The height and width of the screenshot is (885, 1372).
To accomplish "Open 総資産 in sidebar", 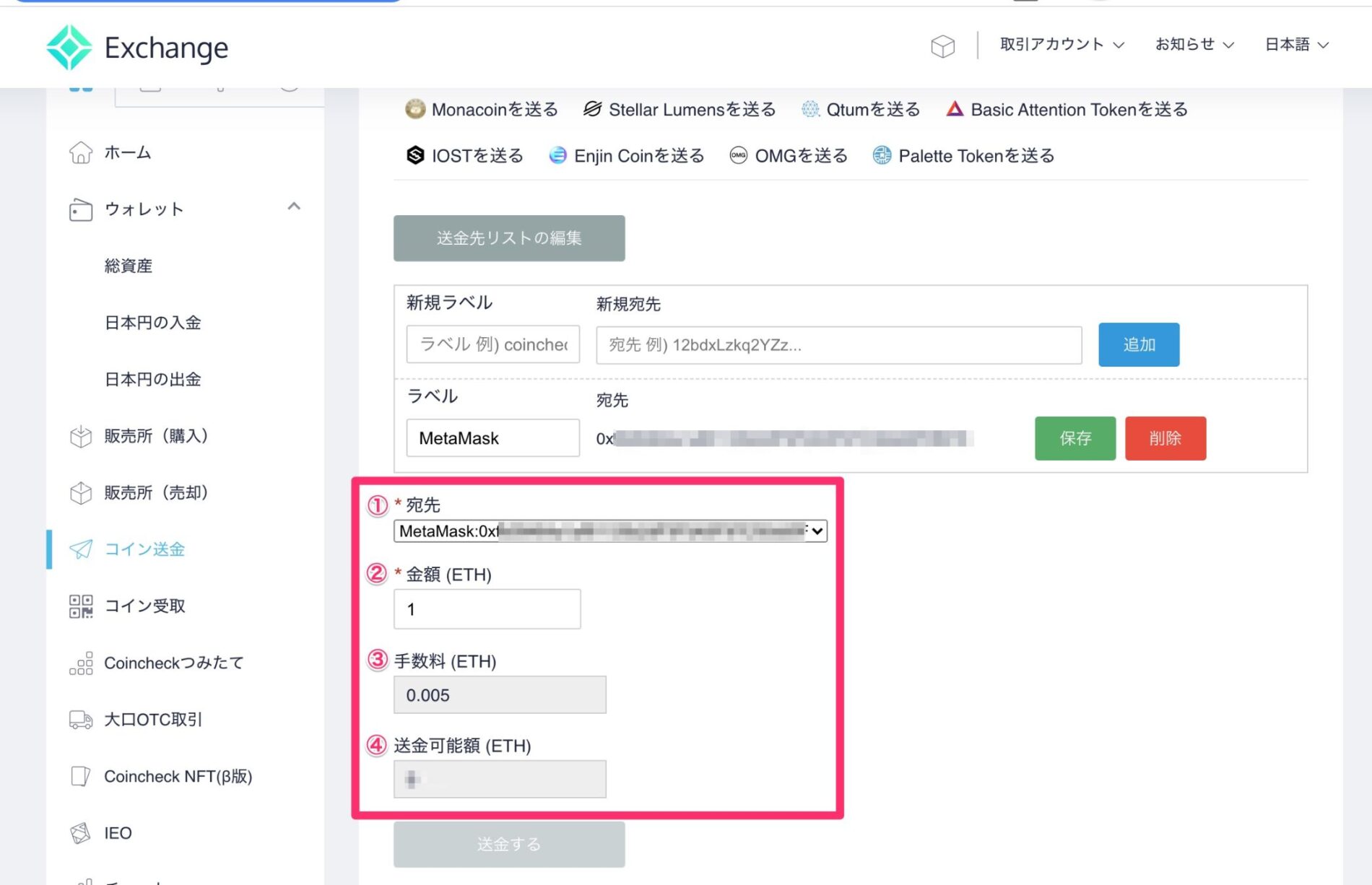I will (x=129, y=266).
